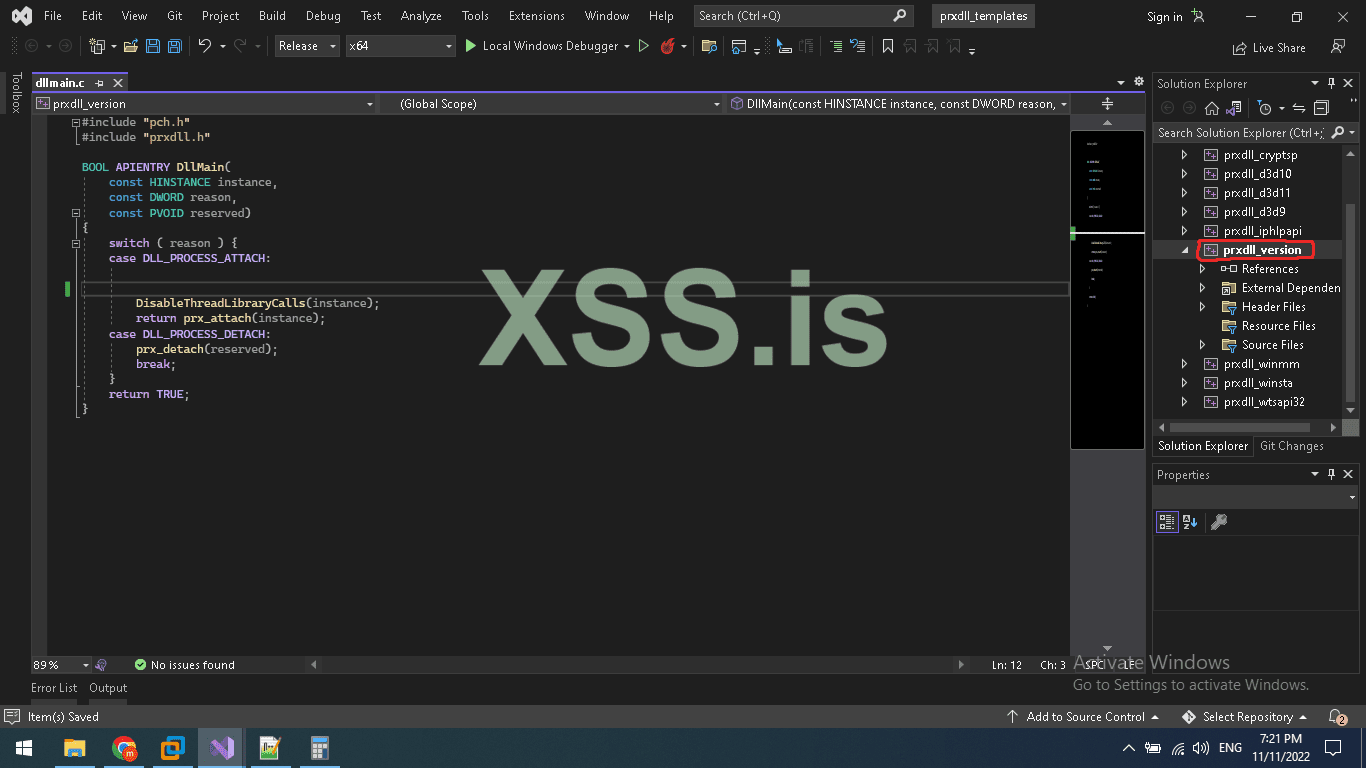
Task: Open the x64 platform dropdown
Action: [x=400, y=46]
